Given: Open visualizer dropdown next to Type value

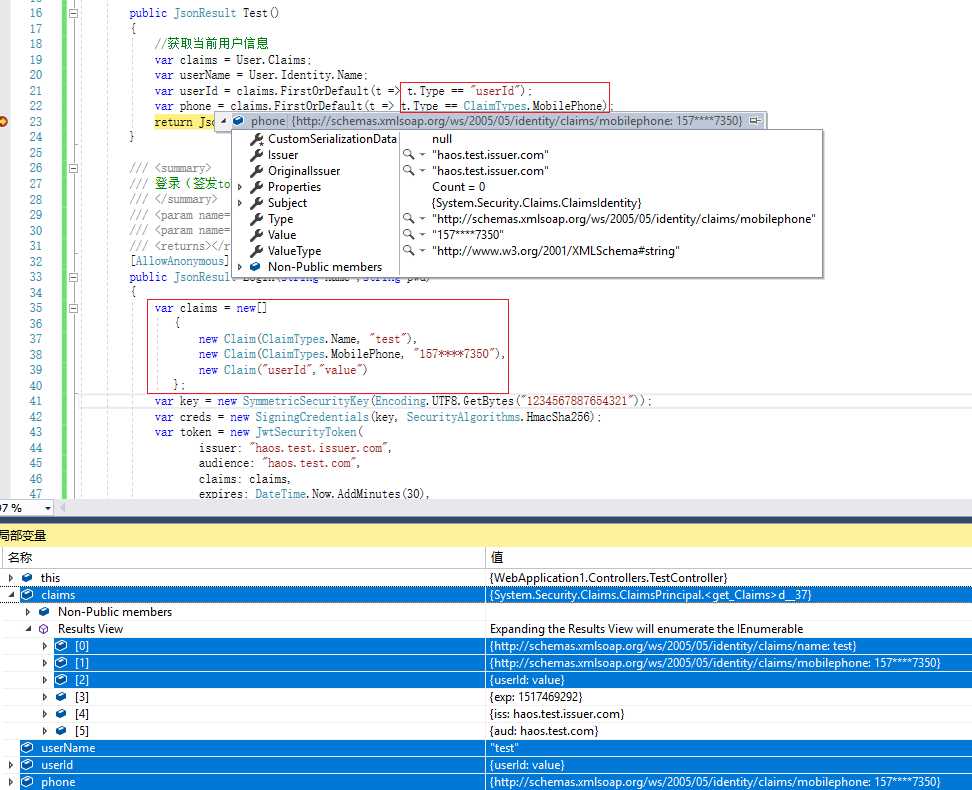Looking at the screenshot, I should coord(423,218).
